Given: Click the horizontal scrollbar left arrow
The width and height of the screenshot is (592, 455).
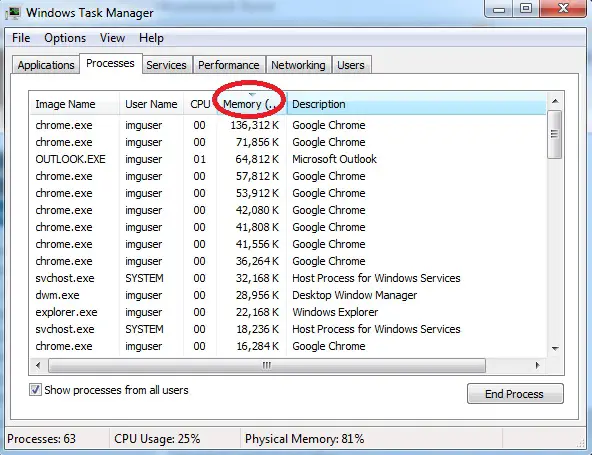Looking at the screenshot, I should click(38, 366).
